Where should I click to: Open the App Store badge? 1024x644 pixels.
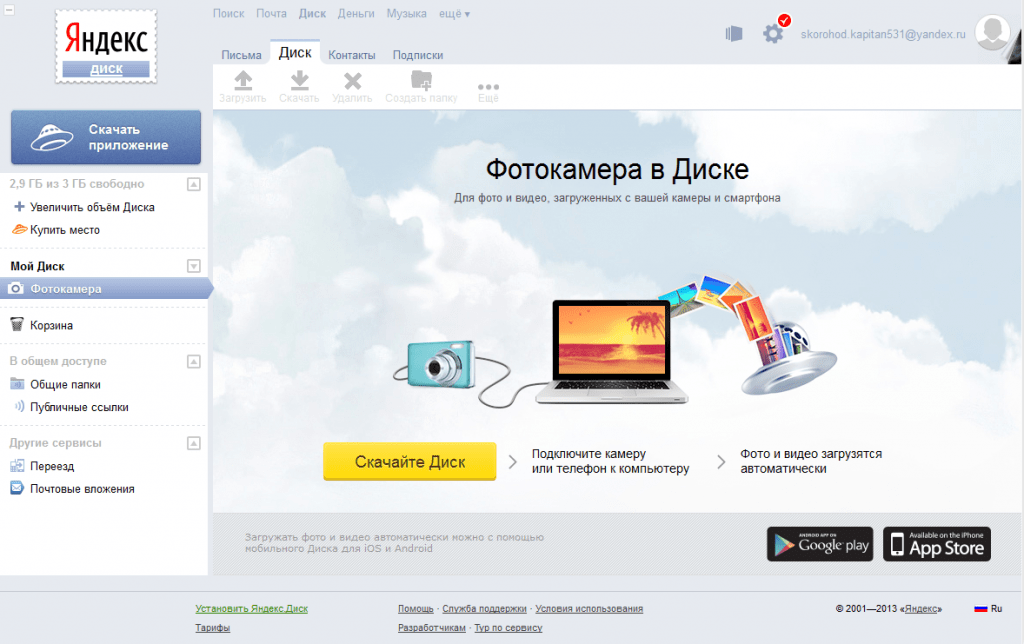click(x=937, y=544)
